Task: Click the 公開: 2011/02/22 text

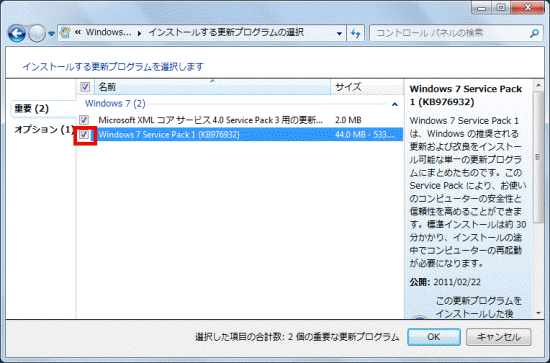Action: 445,282
